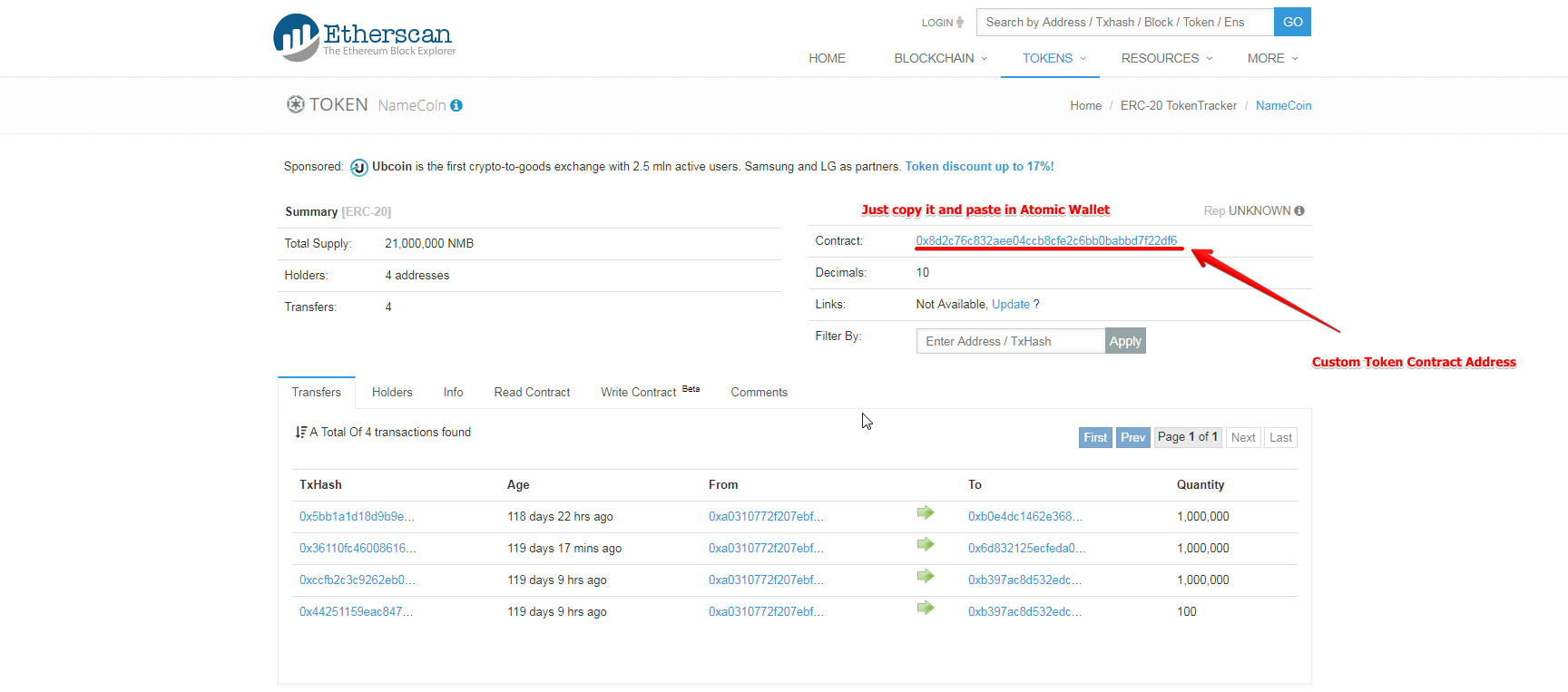This screenshot has height=692, width=1568.
Task: Open From address in 119 days 17 mins row
Action: pyautogui.click(x=766, y=548)
